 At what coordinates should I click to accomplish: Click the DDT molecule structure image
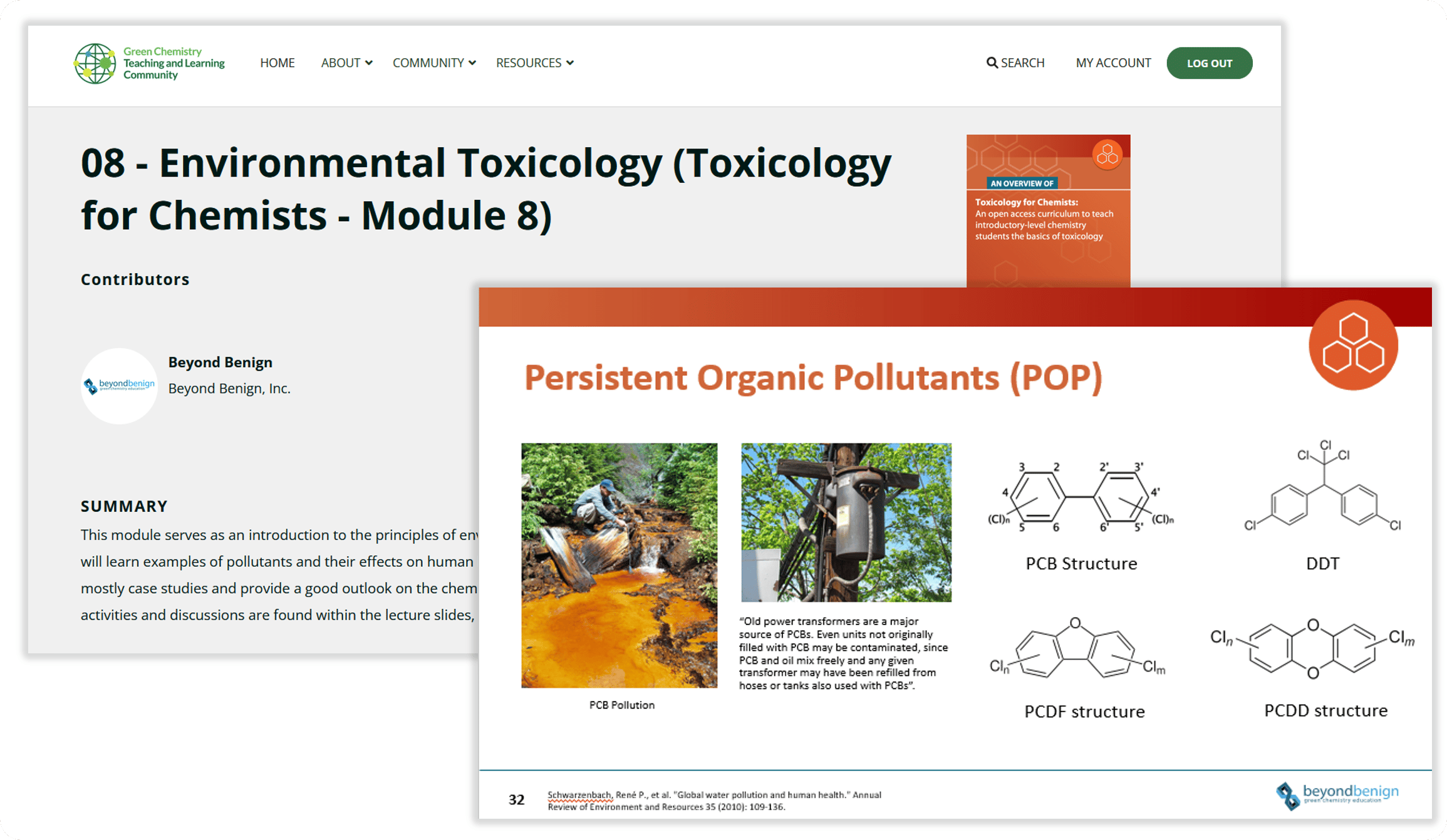tap(1323, 489)
